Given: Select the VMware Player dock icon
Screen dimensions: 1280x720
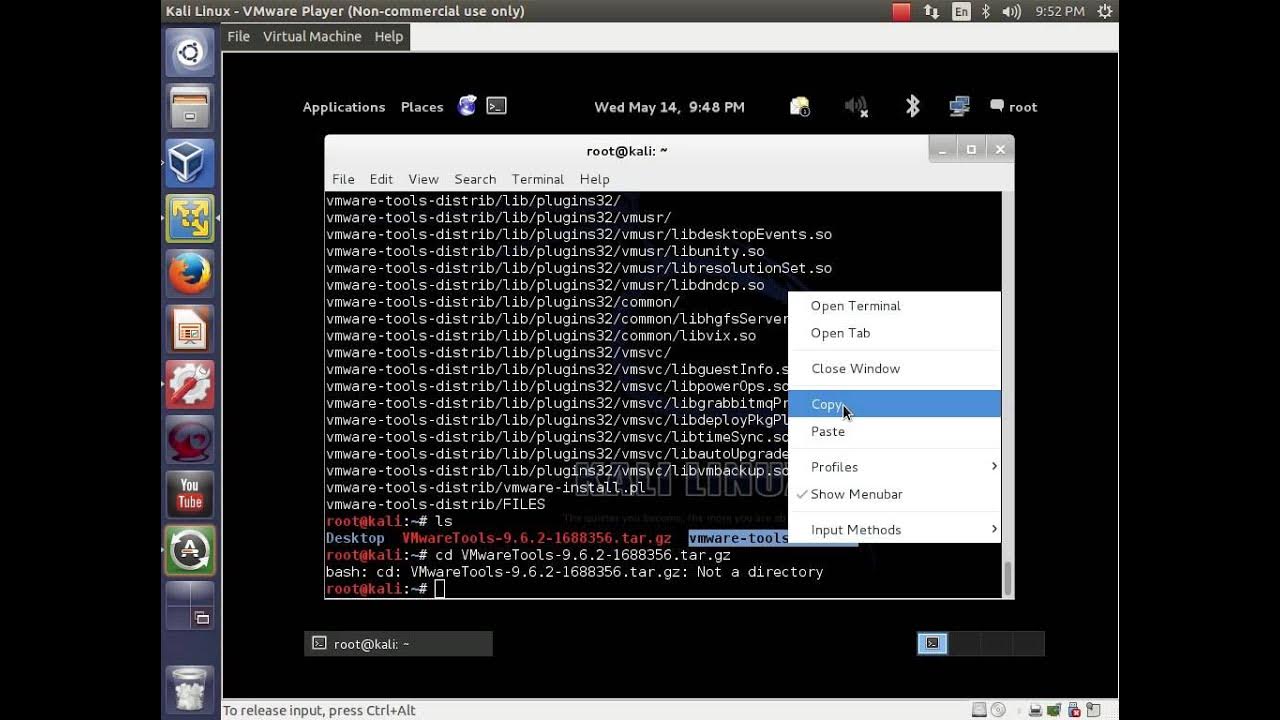Looking at the screenshot, I should tap(190, 218).
